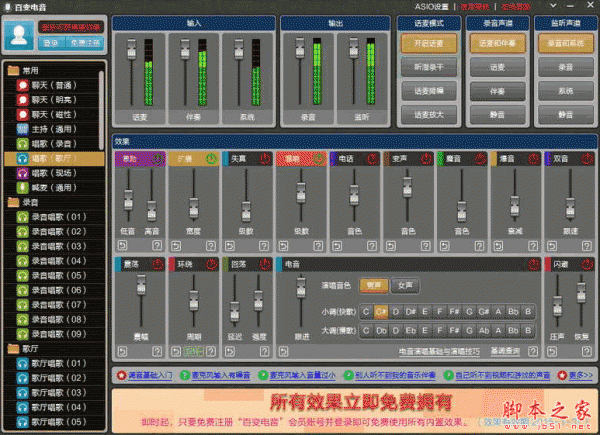
Task: Choose minor key D# in 小调 row
Action: click(410, 312)
